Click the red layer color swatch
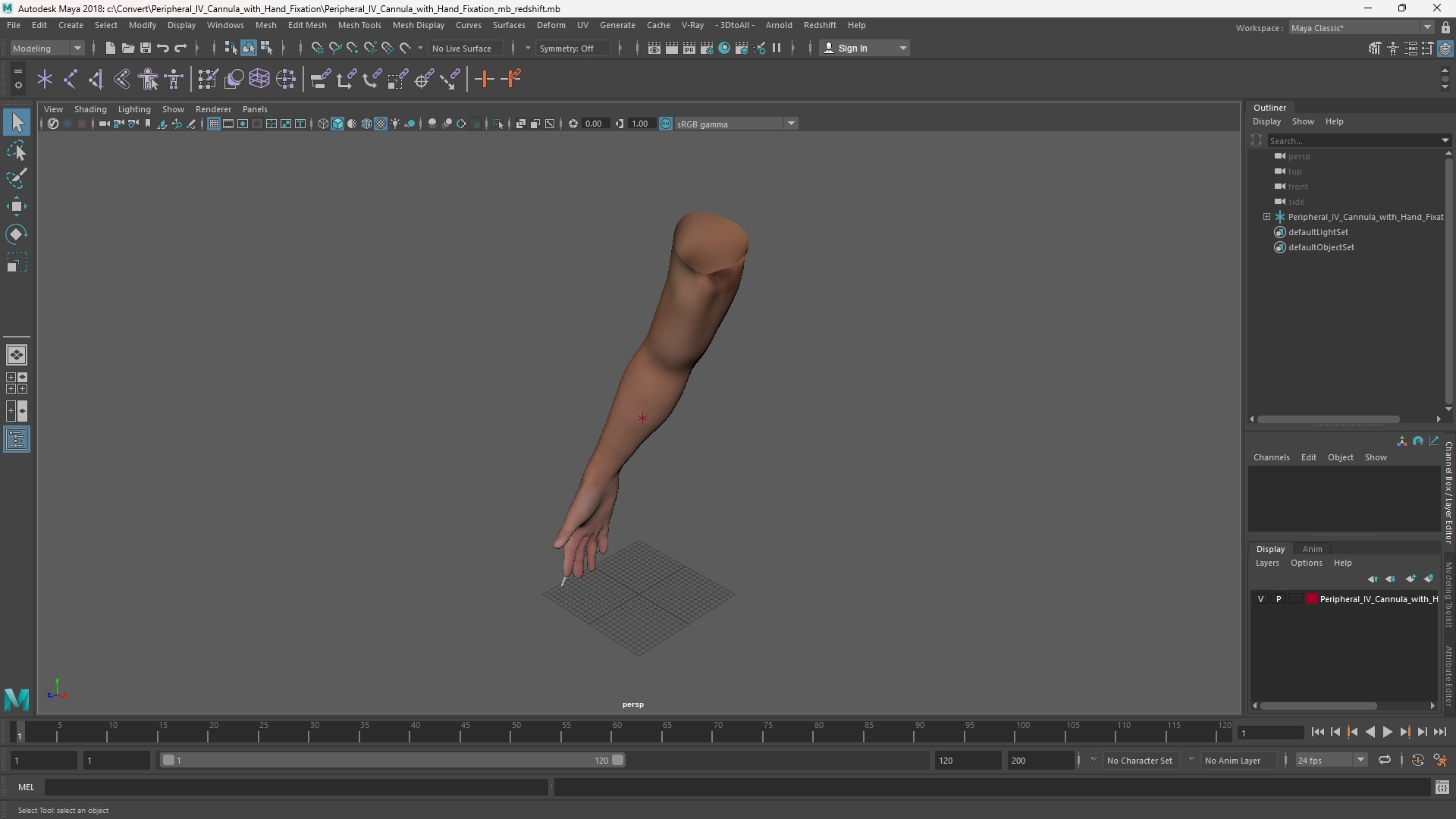Screen dimensions: 1456x819 pos(1311,599)
